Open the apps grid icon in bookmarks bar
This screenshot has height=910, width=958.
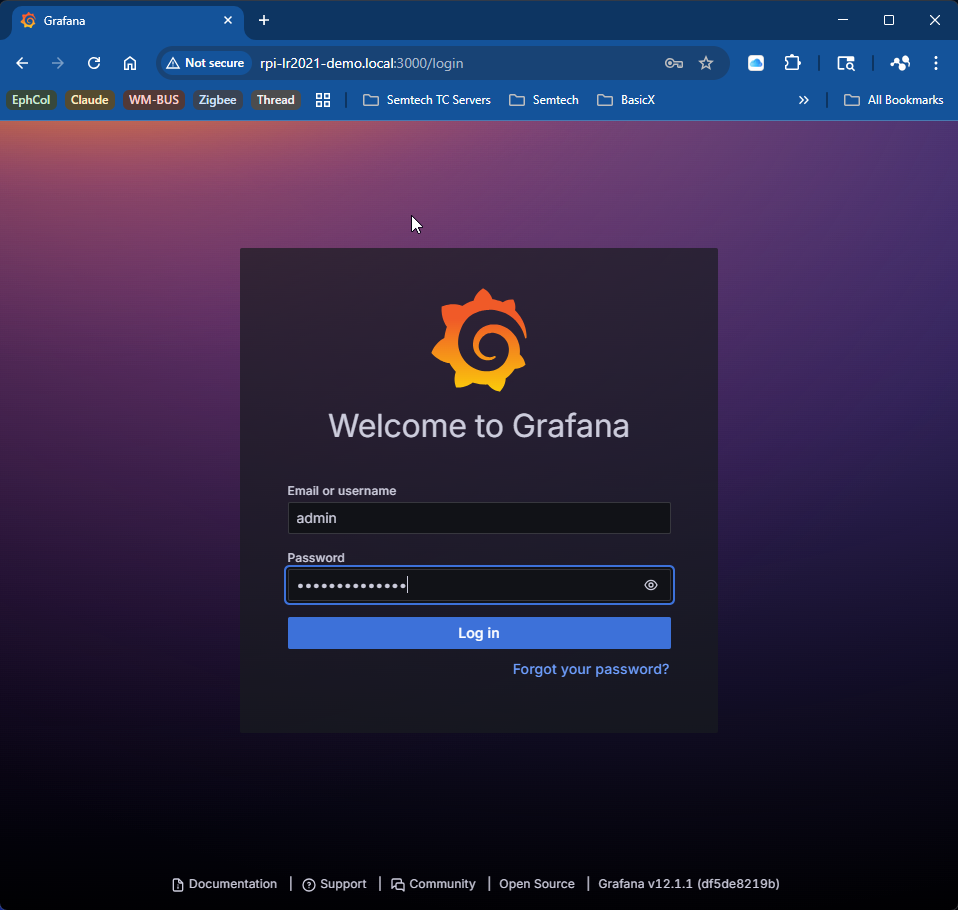pyautogui.click(x=323, y=100)
